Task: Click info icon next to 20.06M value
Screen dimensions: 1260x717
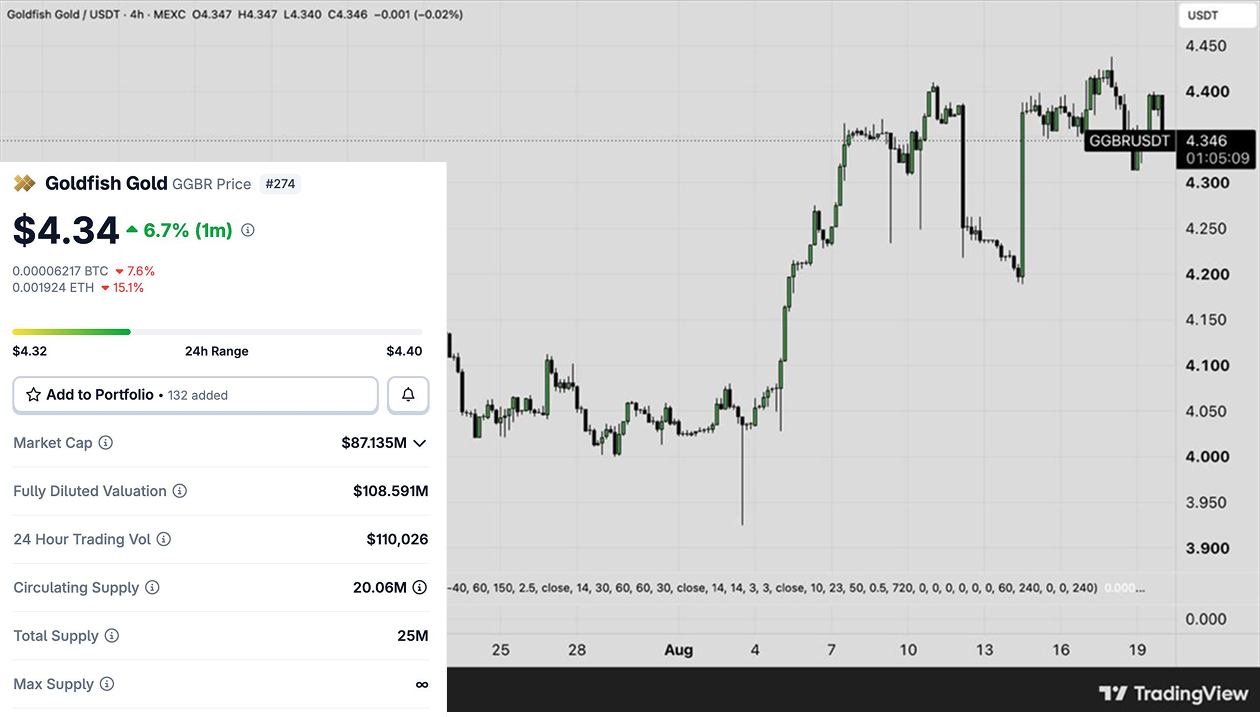Action: click(x=420, y=587)
